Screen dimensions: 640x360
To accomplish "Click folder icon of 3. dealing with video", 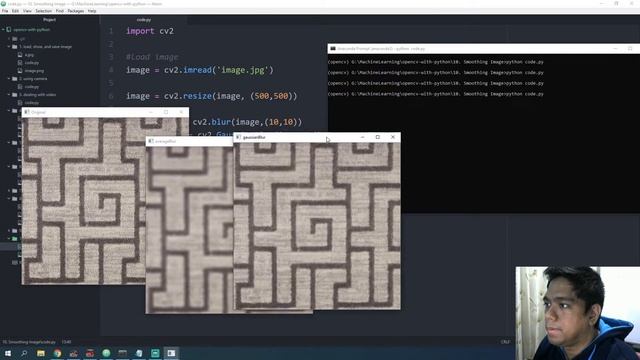I will point(14,94).
